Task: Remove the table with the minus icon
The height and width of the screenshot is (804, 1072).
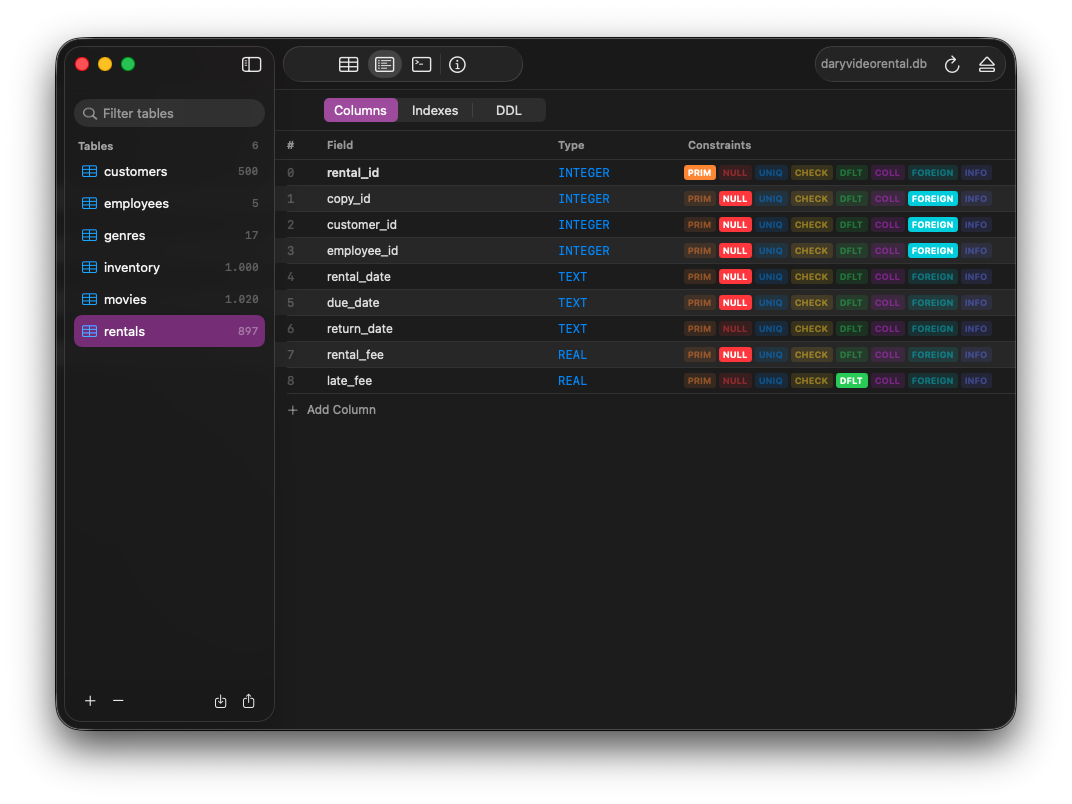Action: point(118,701)
